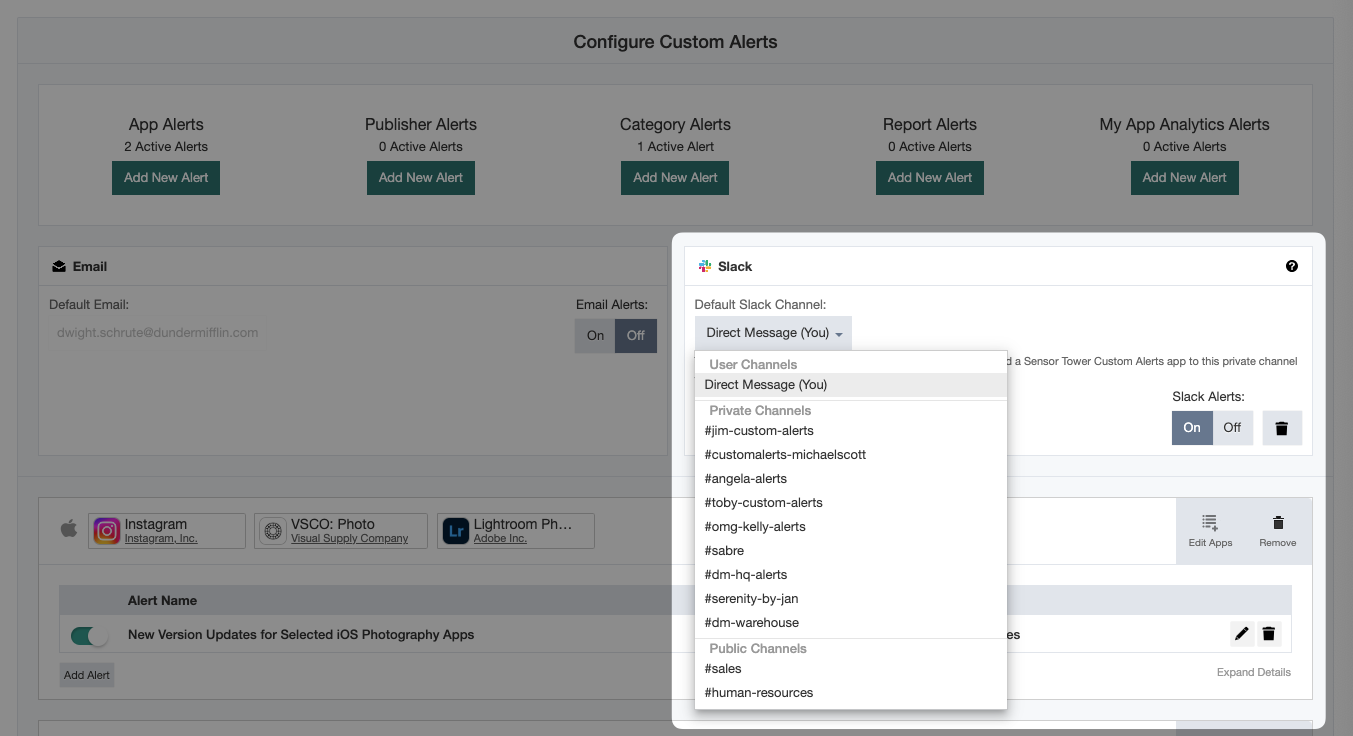Click the New Version Updates alert name
Screen dimensions: 1353x736
pyautogui.click(x=301, y=635)
